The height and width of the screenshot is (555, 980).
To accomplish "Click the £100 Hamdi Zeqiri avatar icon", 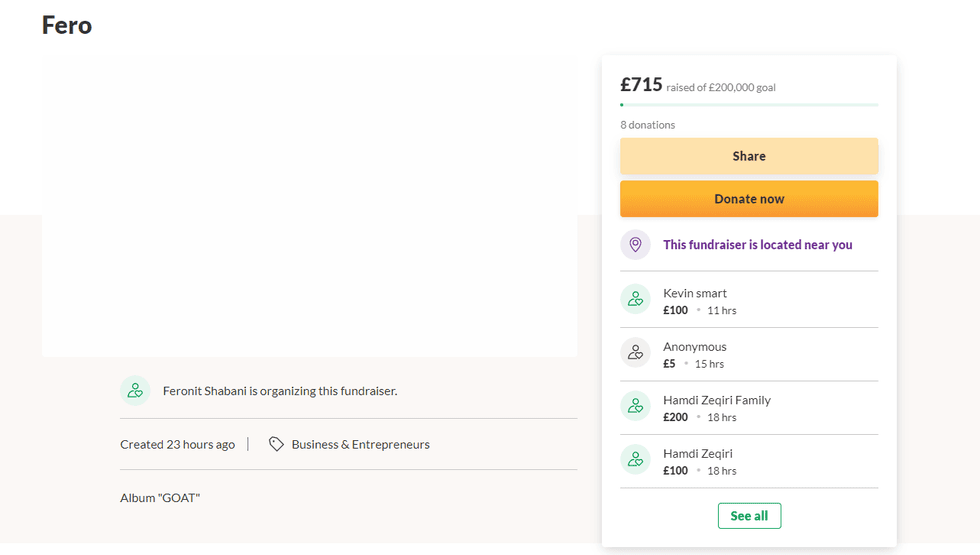I will pyautogui.click(x=635, y=459).
